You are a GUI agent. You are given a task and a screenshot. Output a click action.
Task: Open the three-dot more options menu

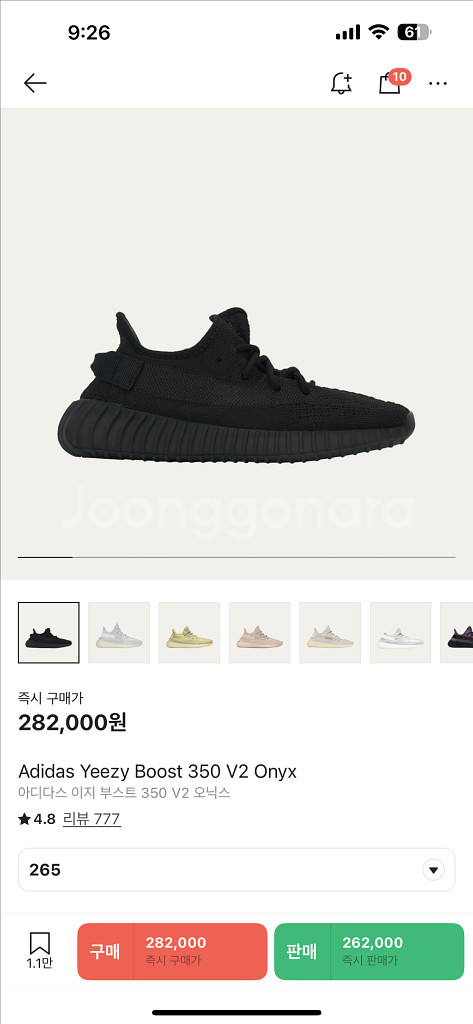tap(438, 83)
